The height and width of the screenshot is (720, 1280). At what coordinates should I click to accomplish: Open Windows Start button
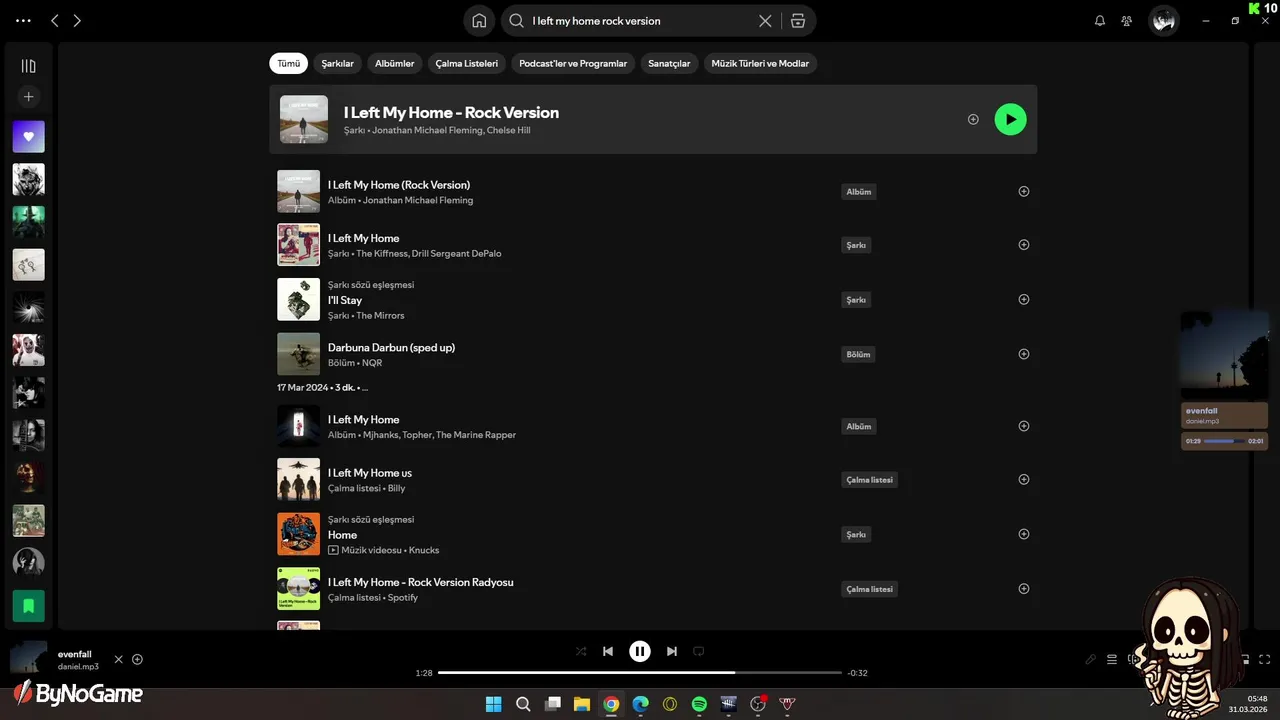[x=493, y=704]
